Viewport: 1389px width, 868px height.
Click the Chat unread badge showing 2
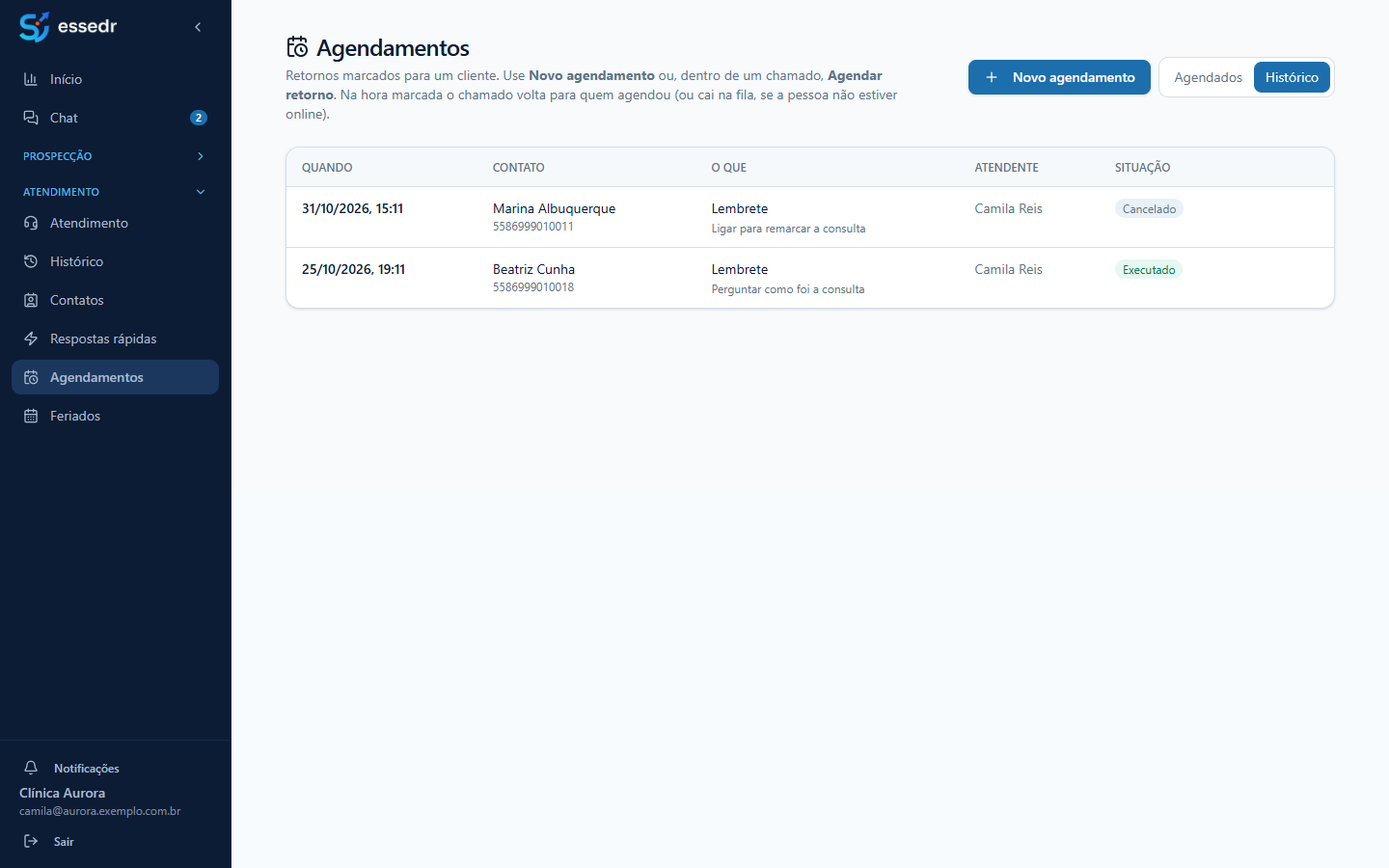point(199,118)
